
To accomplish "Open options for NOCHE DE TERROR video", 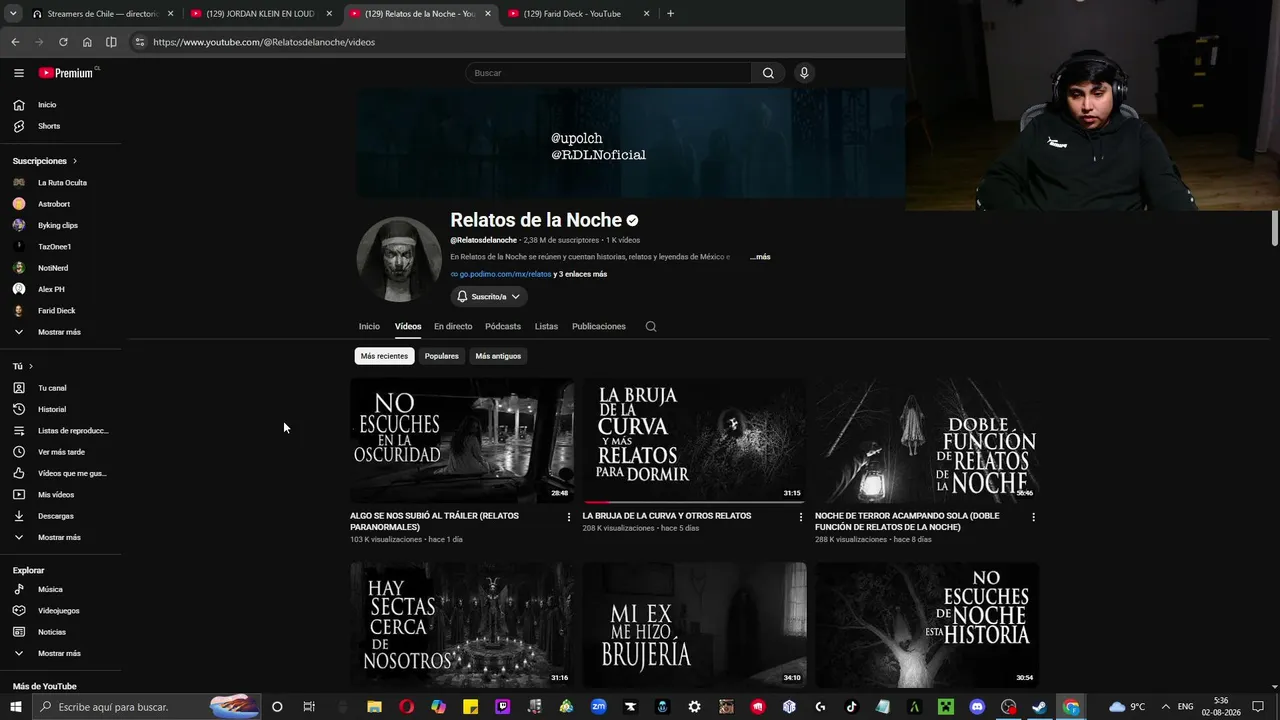I will [x=1033, y=517].
